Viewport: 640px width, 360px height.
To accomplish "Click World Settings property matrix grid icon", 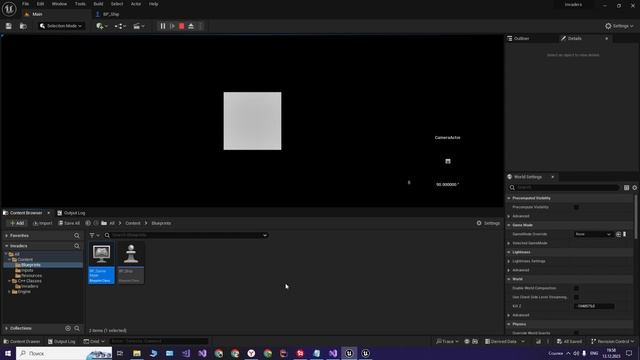I will coord(626,187).
